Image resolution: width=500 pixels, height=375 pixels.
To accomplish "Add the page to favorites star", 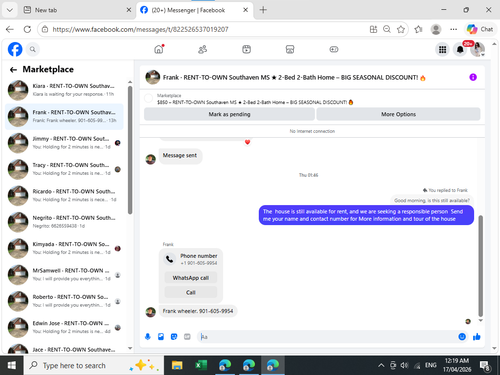I will coord(401,29).
